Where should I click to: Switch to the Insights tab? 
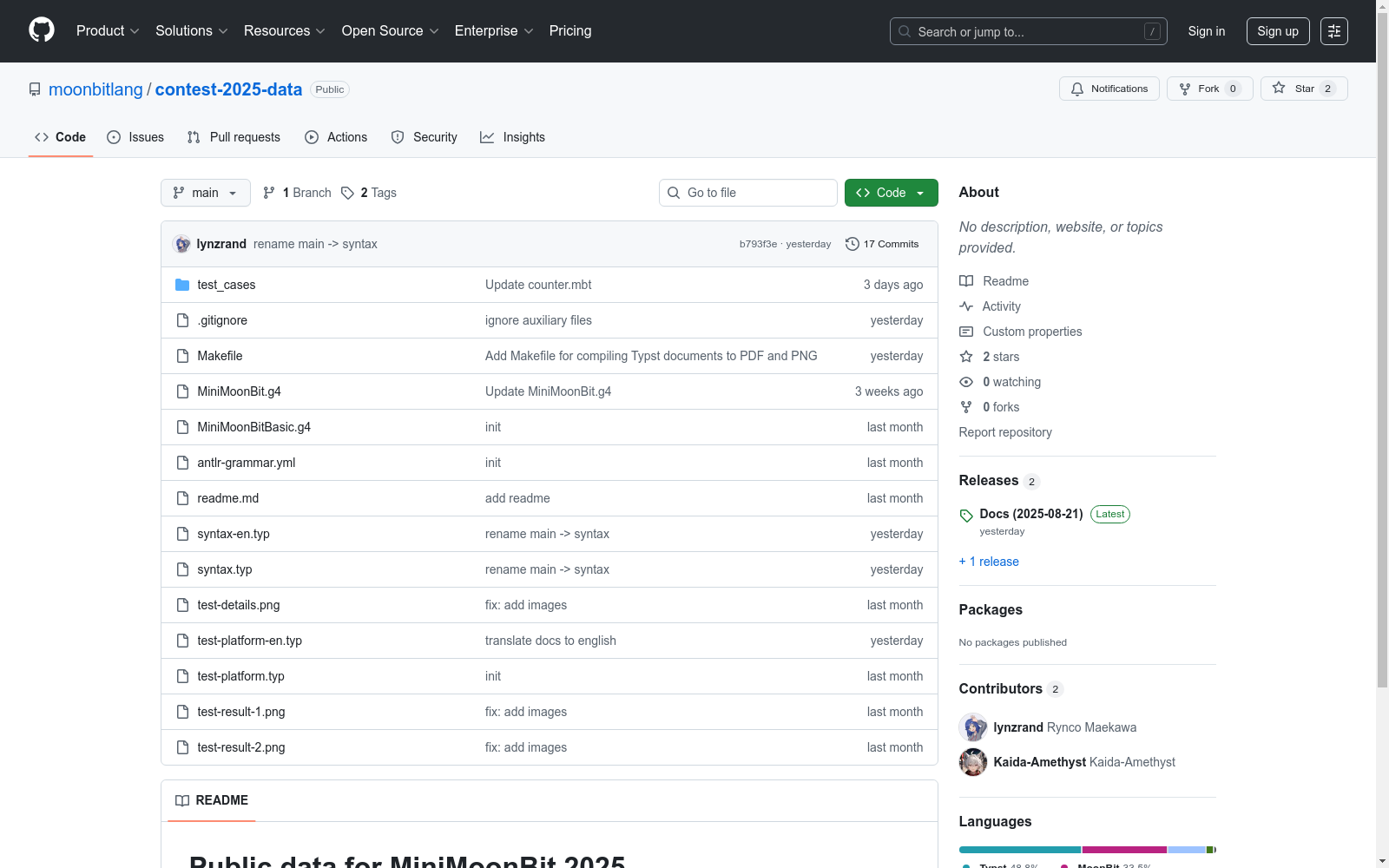tap(512, 137)
